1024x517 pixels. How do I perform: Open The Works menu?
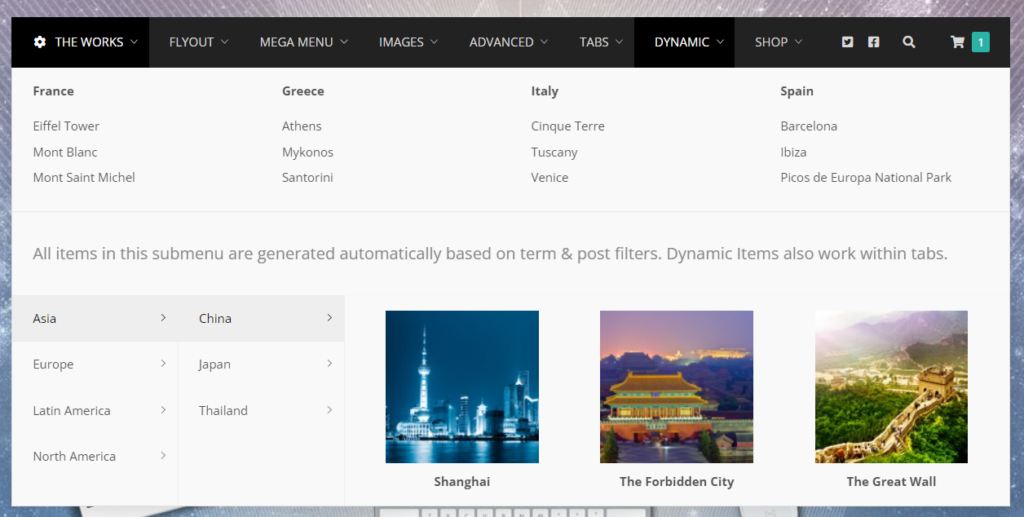point(80,42)
